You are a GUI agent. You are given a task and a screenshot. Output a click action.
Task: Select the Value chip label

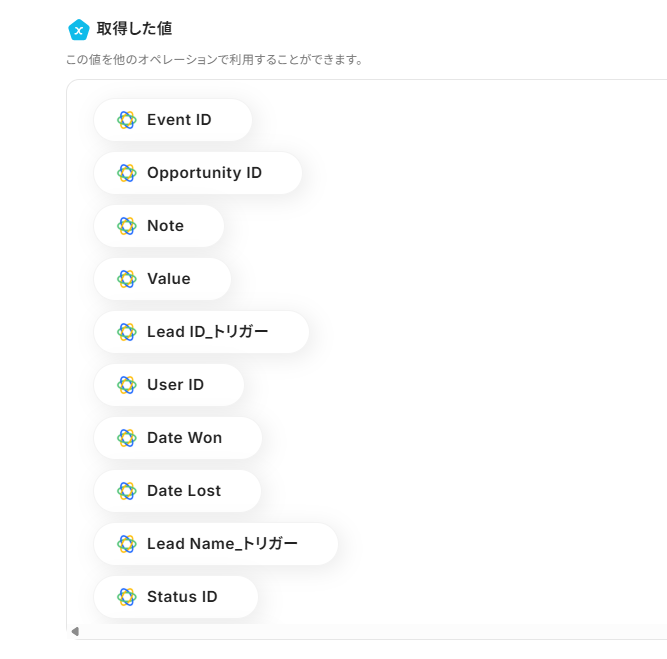(x=168, y=279)
